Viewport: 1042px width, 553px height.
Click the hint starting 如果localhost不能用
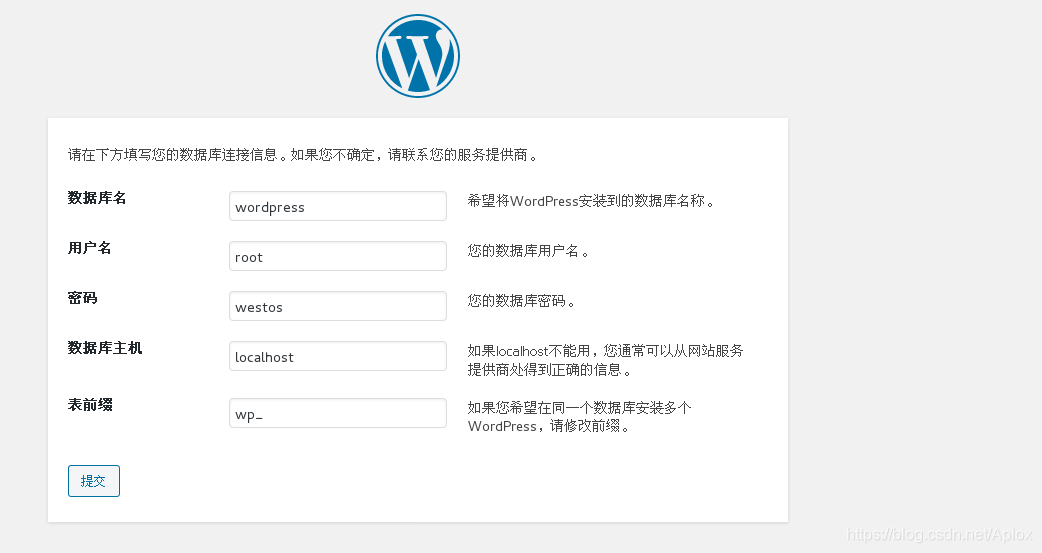click(605, 360)
